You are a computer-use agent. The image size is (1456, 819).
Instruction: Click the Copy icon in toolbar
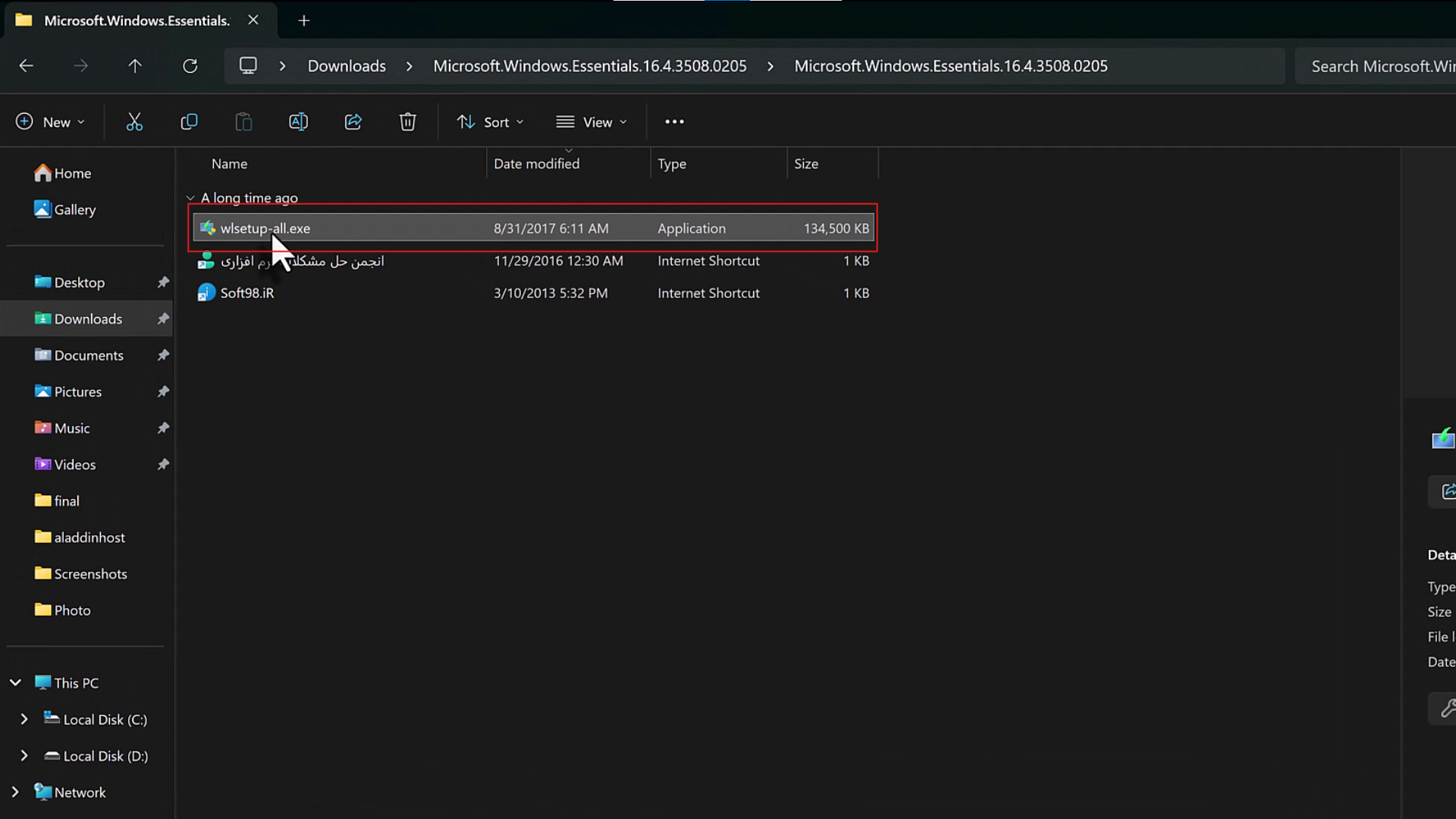(189, 121)
